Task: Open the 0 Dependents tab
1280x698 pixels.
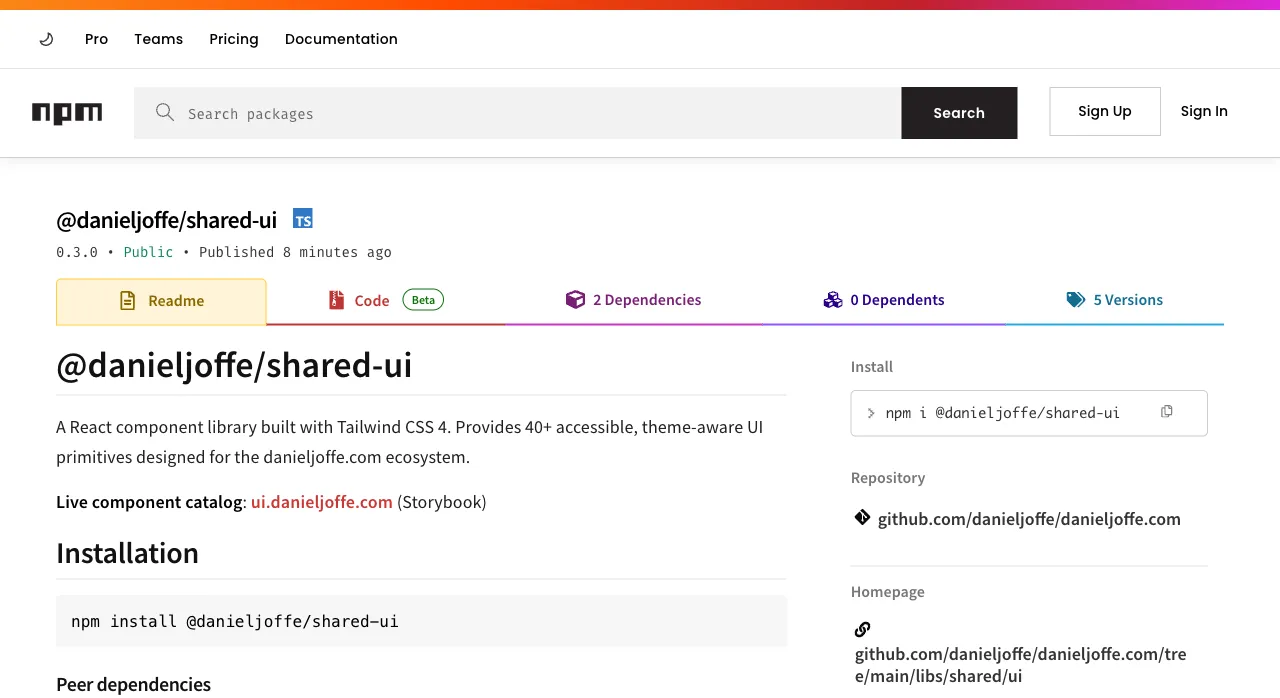Action: click(x=884, y=300)
